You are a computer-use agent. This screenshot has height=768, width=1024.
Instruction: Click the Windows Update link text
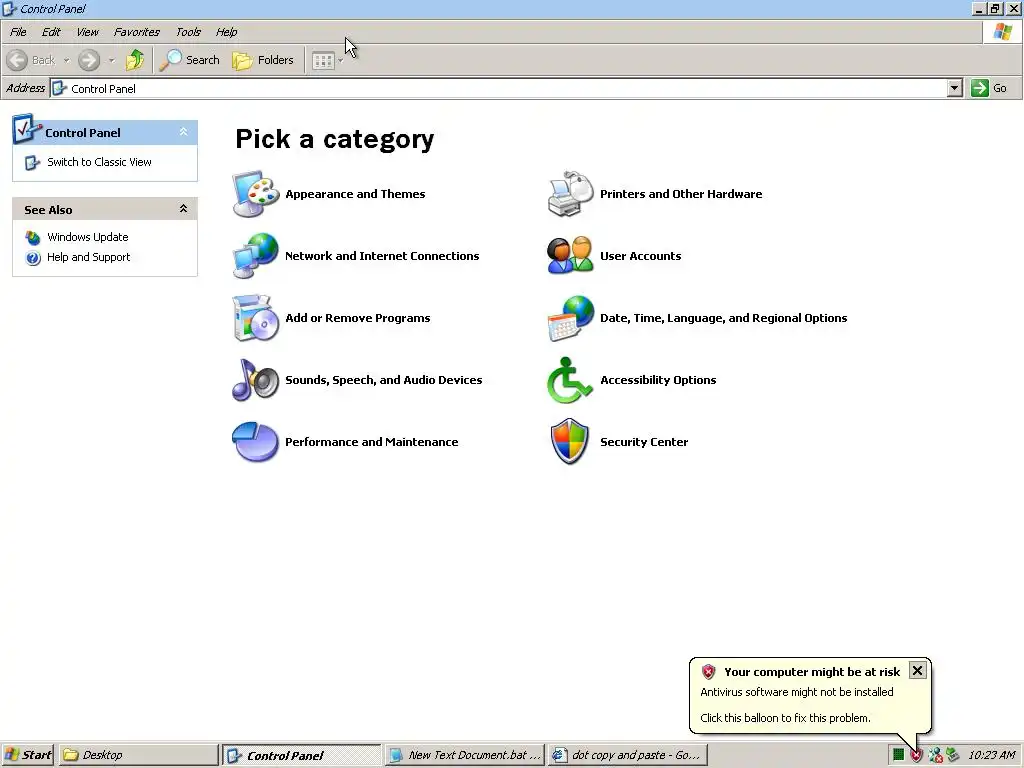[x=88, y=237]
